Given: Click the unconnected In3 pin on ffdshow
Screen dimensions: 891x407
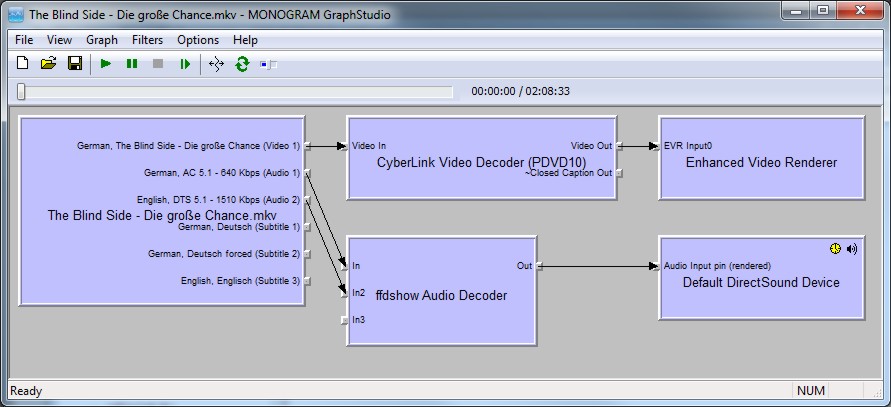Looking at the screenshot, I should pyautogui.click(x=343, y=320).
